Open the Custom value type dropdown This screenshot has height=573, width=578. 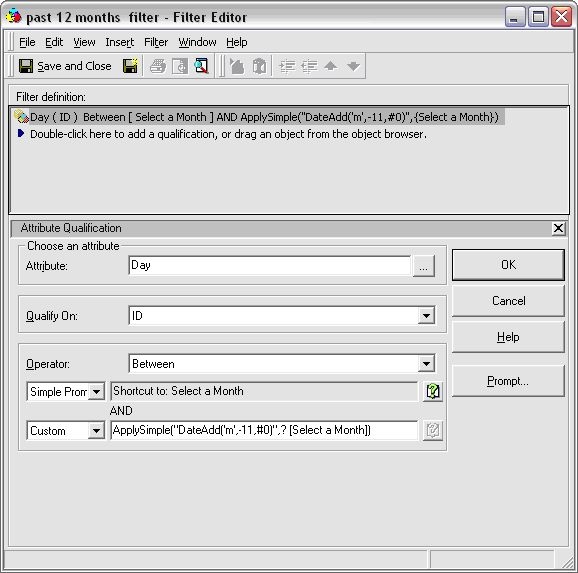(97, 431)
